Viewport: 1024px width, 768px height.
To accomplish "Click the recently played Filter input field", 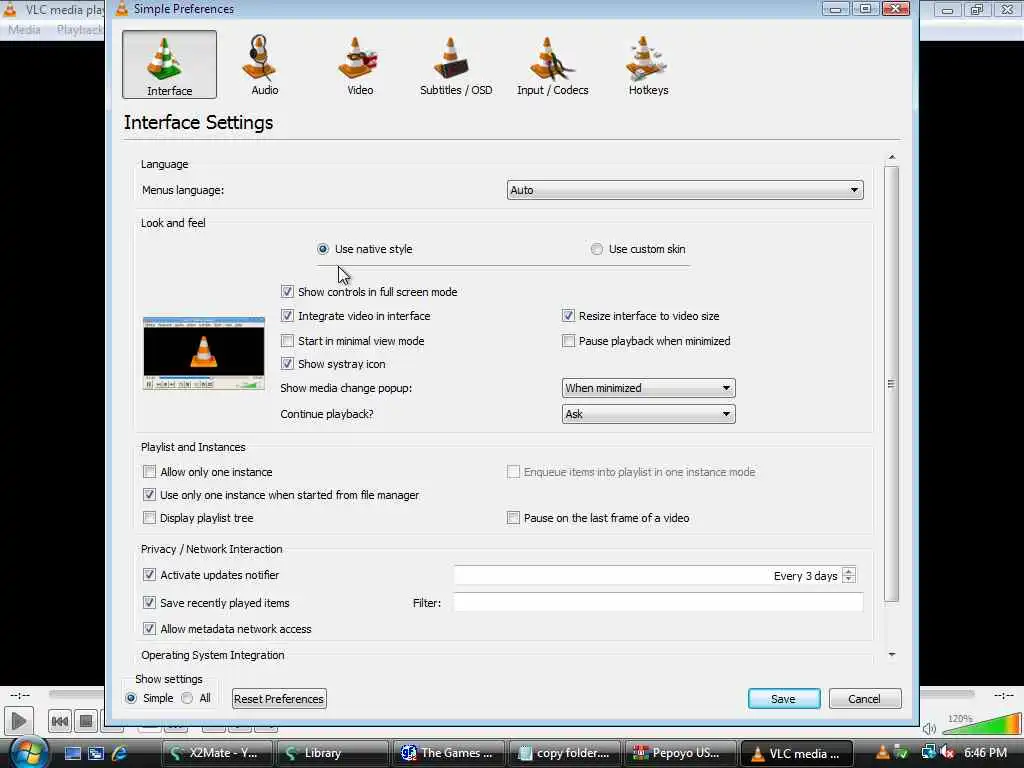I will 658,602.
